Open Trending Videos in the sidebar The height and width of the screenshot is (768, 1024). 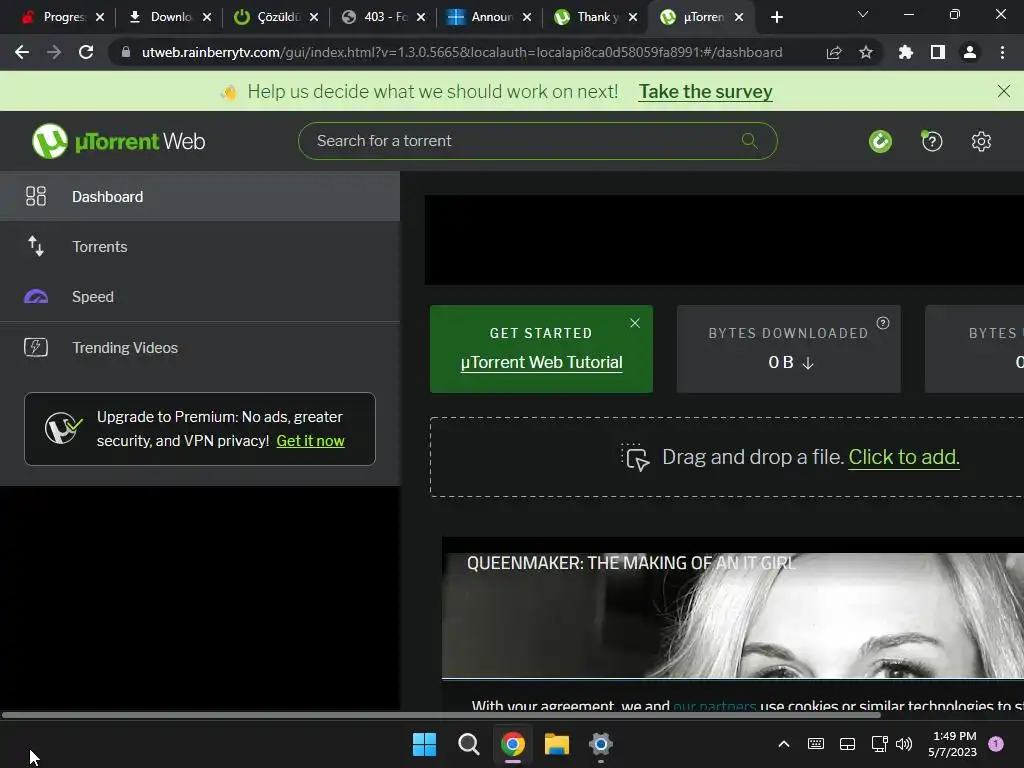pos(200,347)
